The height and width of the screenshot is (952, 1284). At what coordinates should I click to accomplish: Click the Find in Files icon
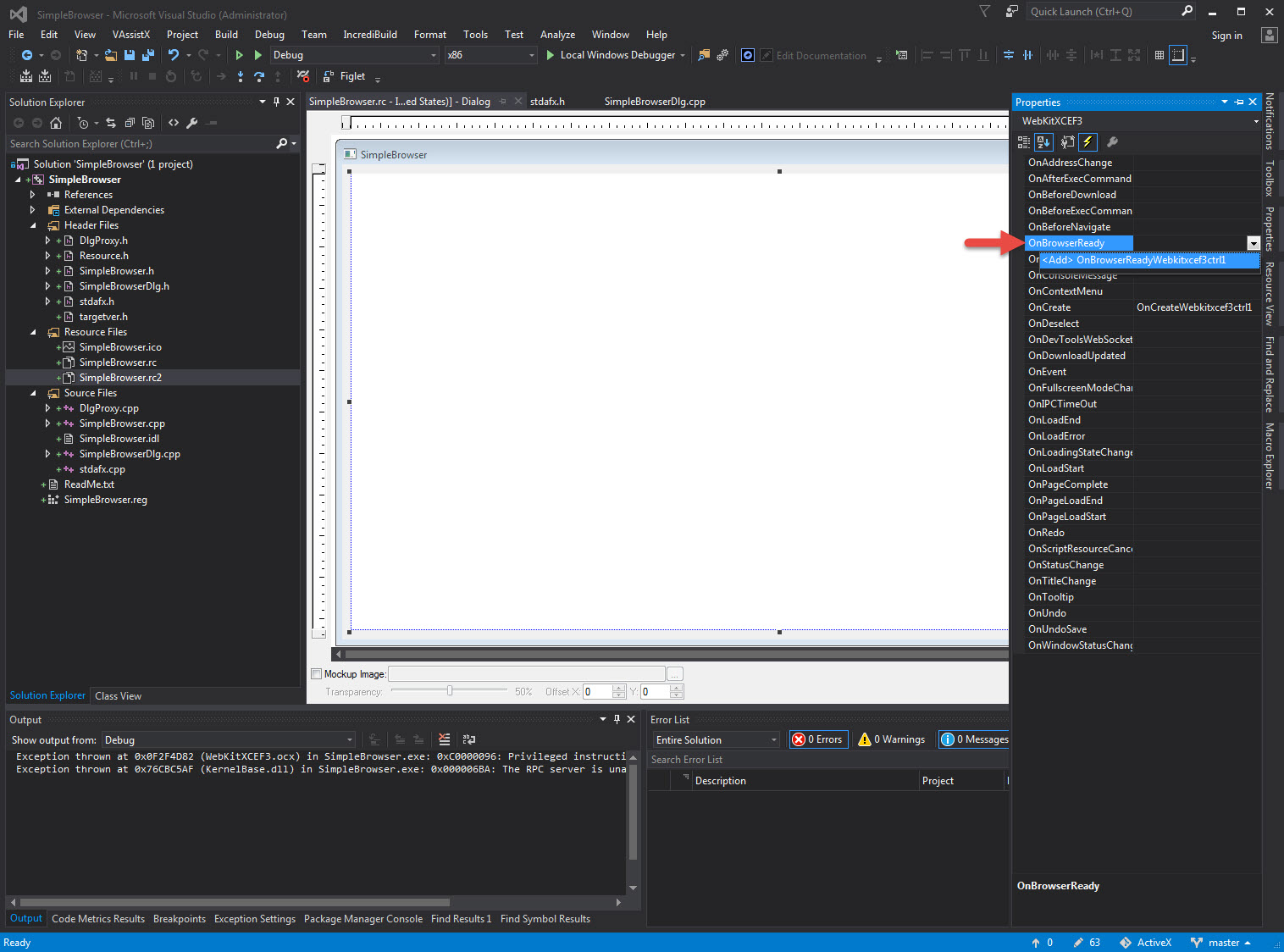tap(704, 55)
